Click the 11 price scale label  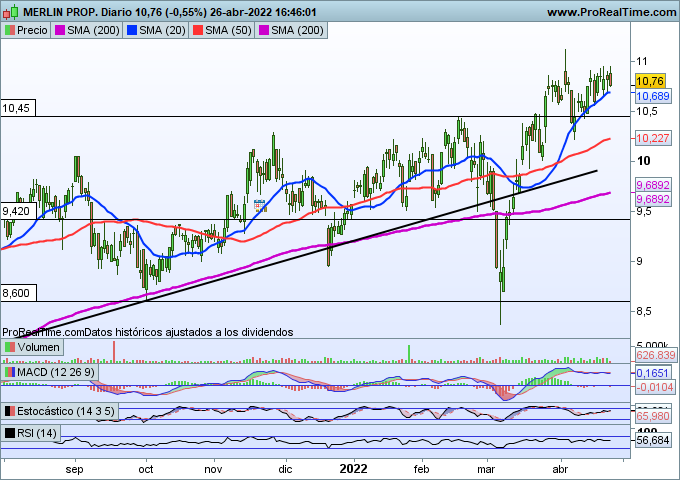[x=641, y=61]
